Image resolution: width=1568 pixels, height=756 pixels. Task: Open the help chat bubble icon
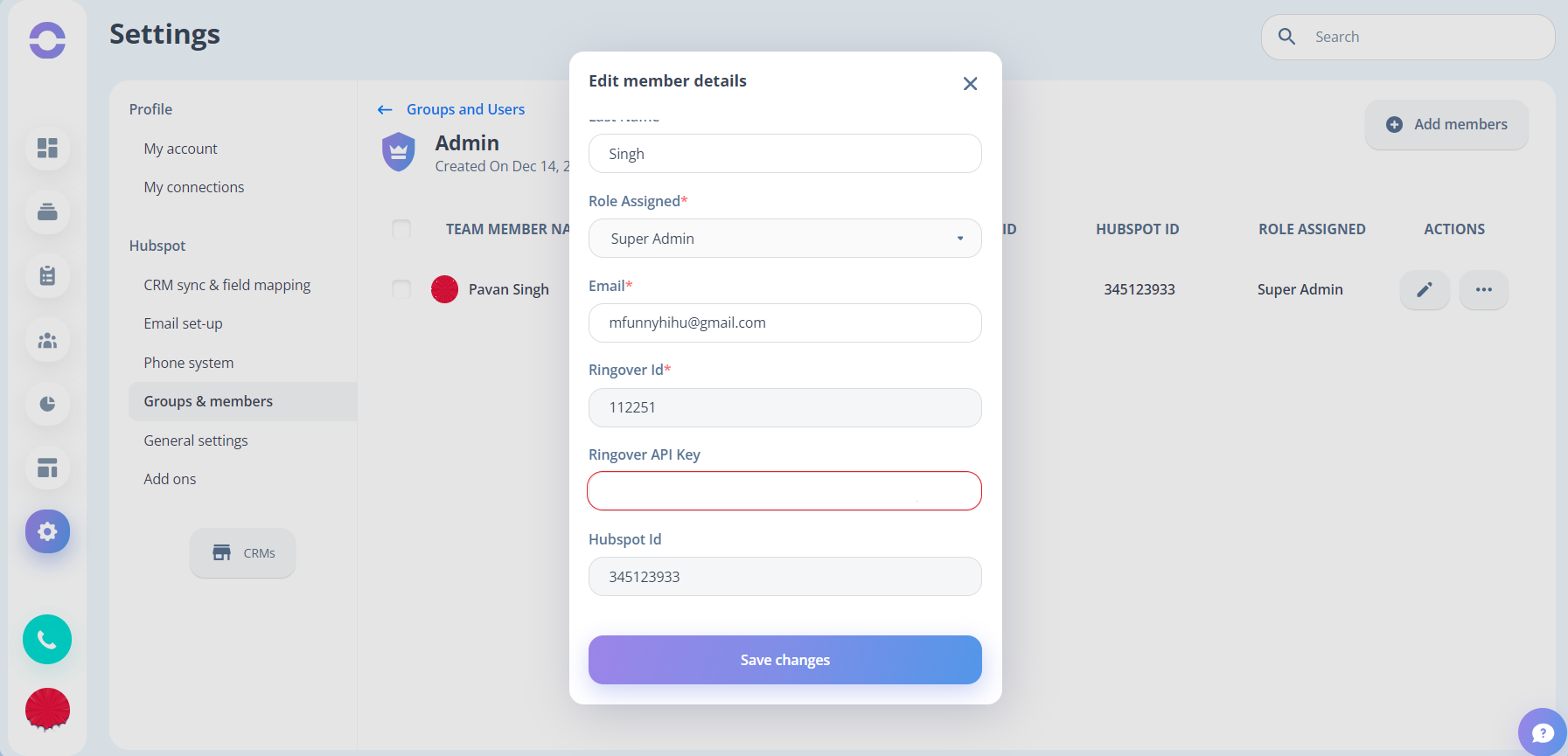click(1543, 732)
